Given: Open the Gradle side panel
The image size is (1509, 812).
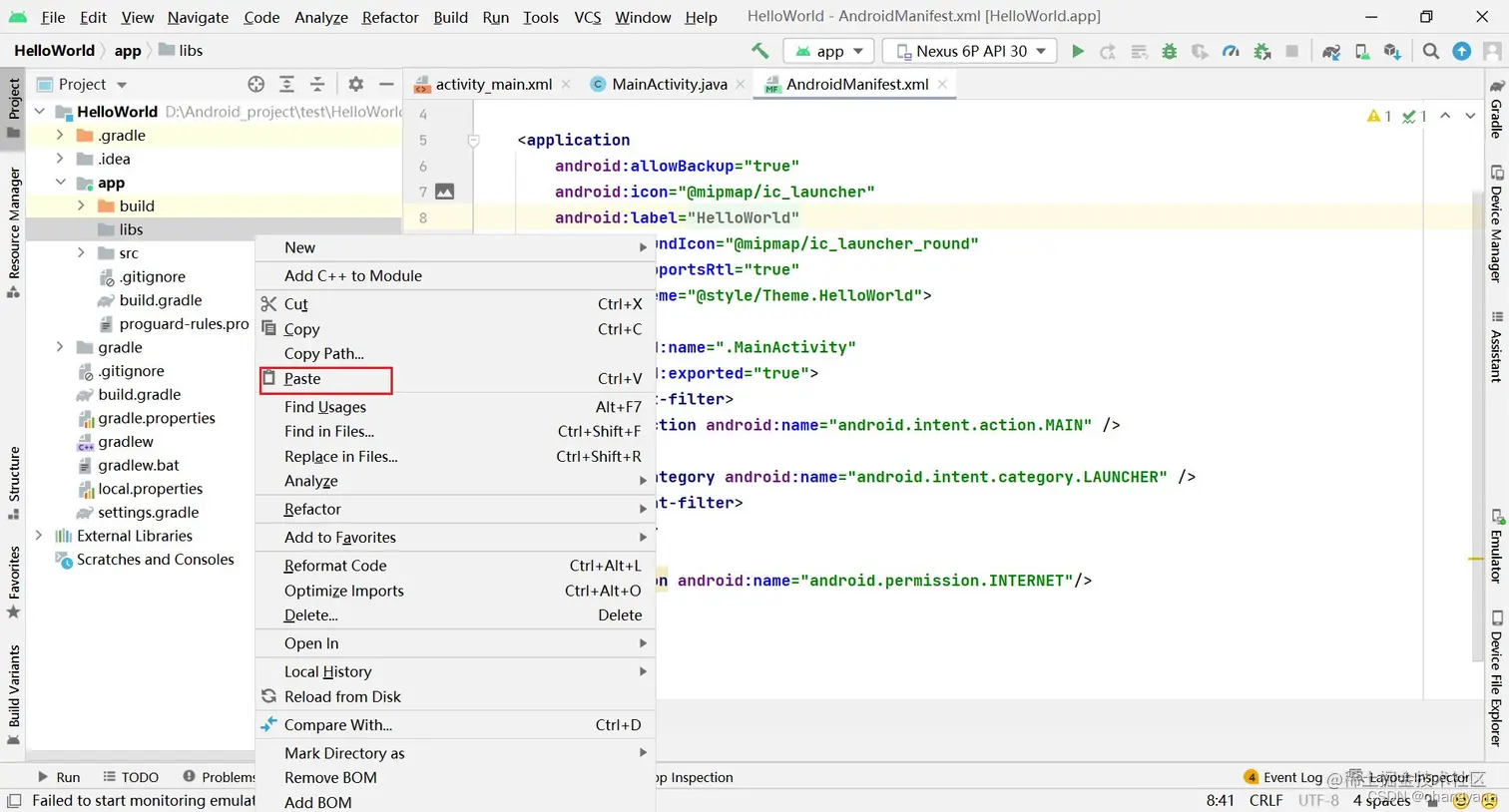Looking at the screenshot, I should [x=1496, y=109].
